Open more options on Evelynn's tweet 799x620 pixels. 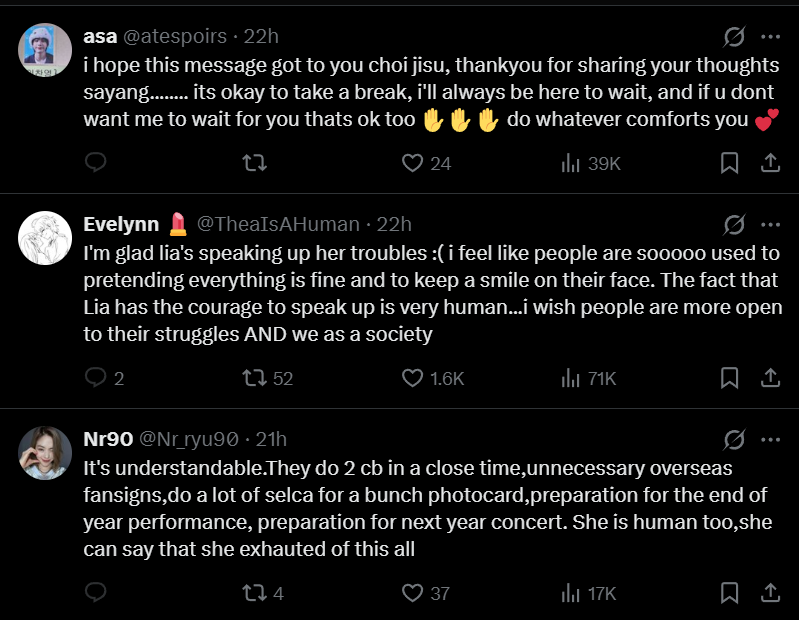pyautogui.click(x=770, y=224)
